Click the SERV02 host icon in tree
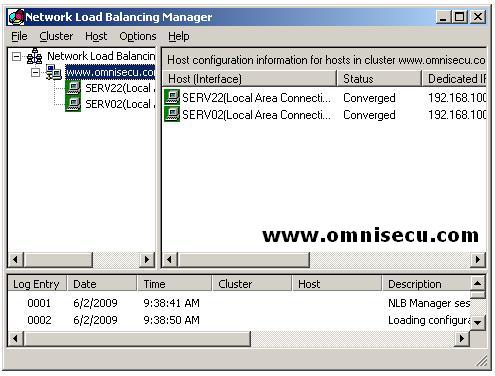This screenshot has height=376, width=495. pyautogui.click(x=73, y=104)
